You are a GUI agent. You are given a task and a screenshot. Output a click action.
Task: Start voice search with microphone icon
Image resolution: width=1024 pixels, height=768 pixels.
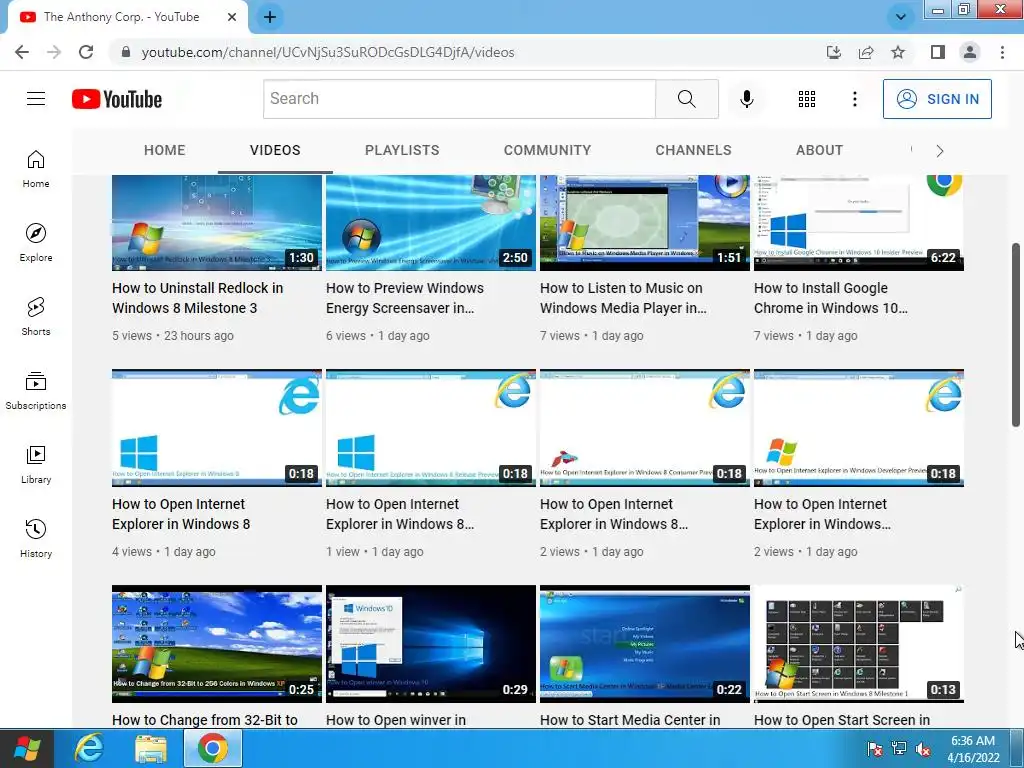coord(746,99)
